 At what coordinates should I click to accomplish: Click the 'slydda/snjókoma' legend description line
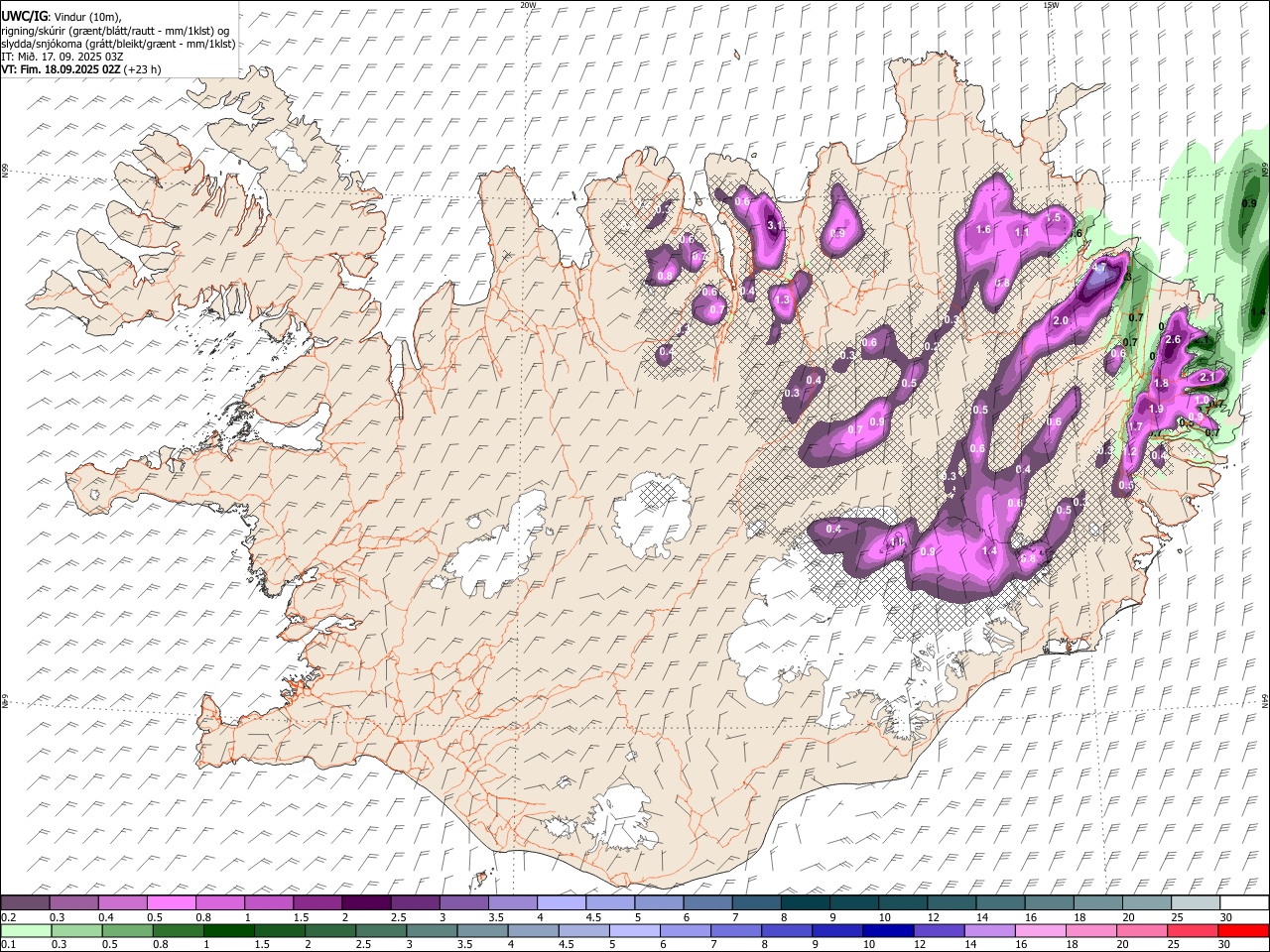[118, 44]
